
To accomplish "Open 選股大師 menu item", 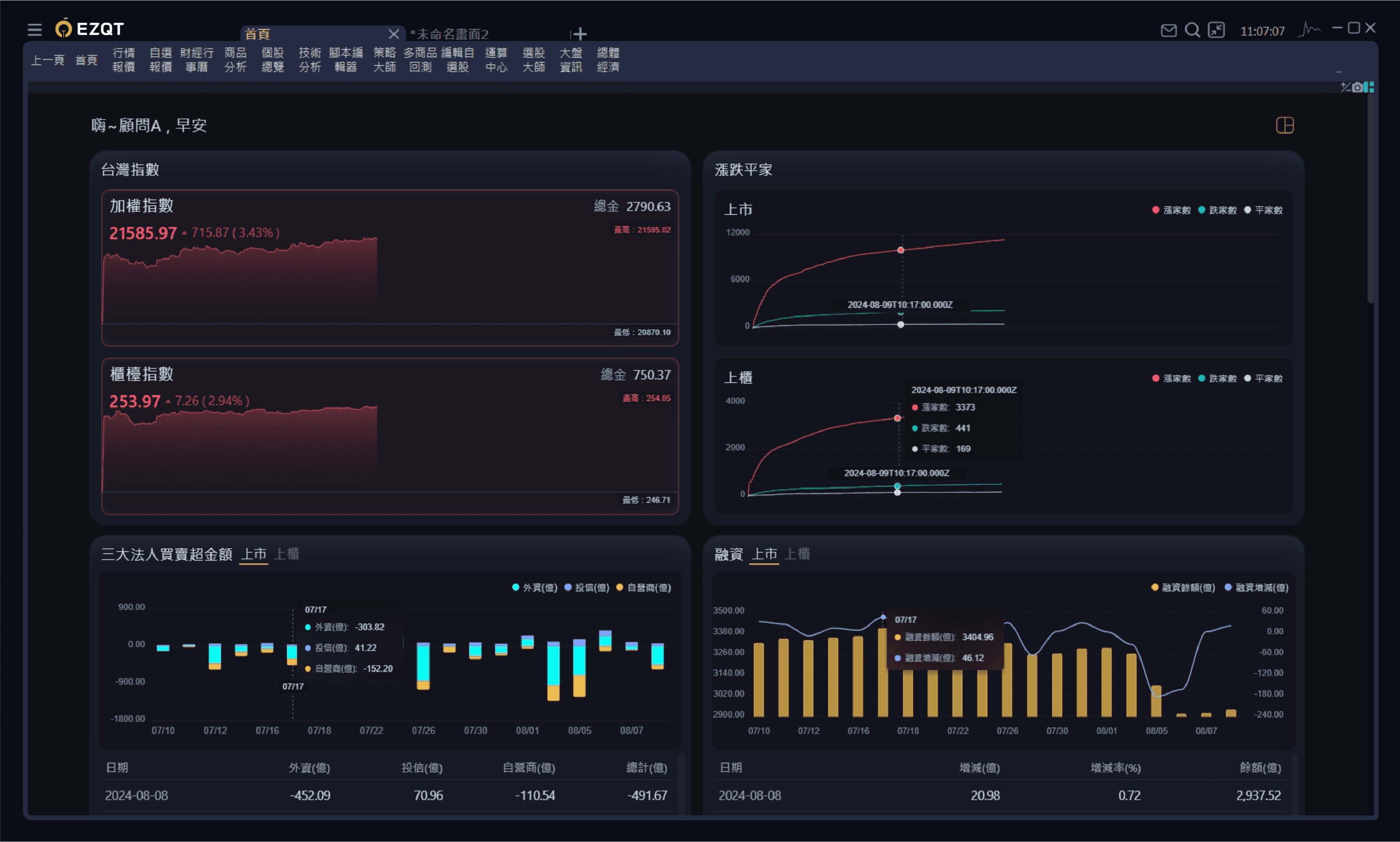I will pyautogui.click(x=533, y=60).
